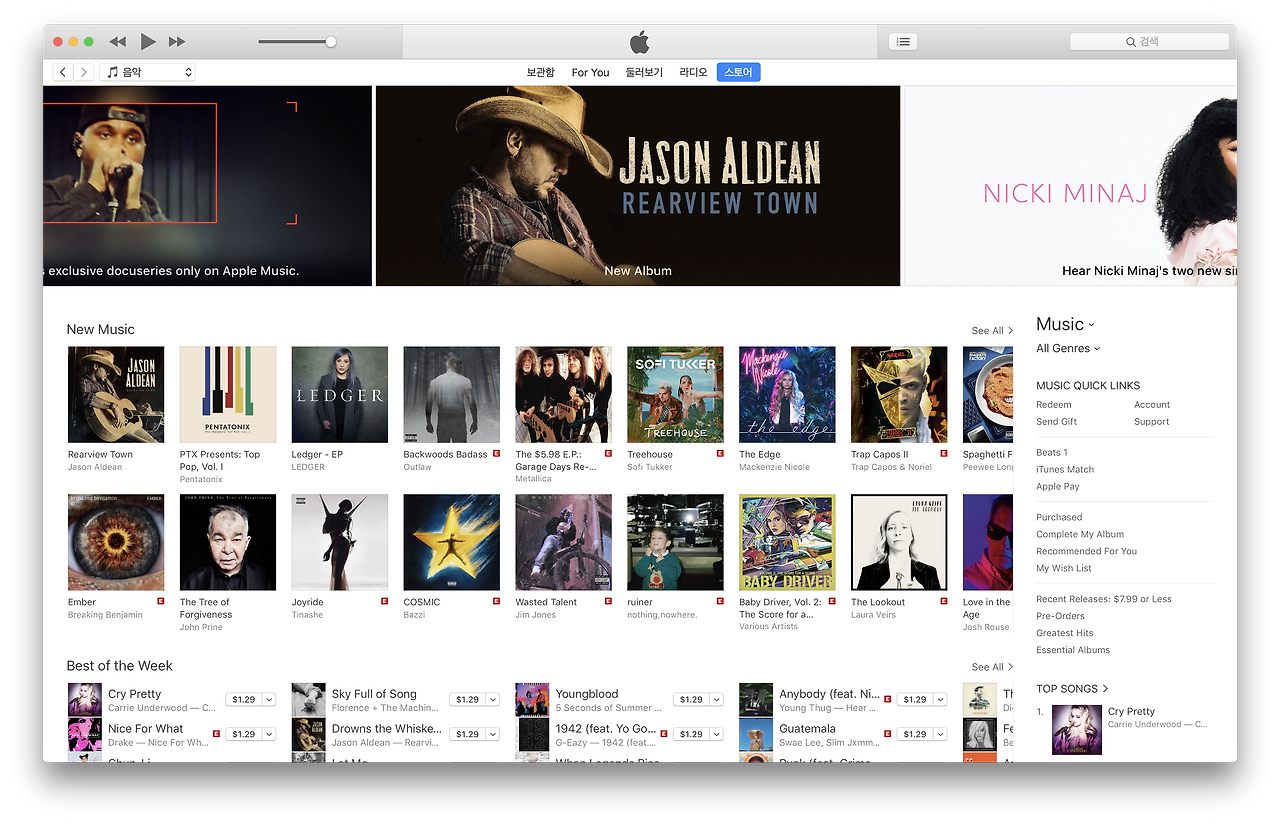Click Complete My Album link
1280x824 pixels.
click(x=1080, y=535)
